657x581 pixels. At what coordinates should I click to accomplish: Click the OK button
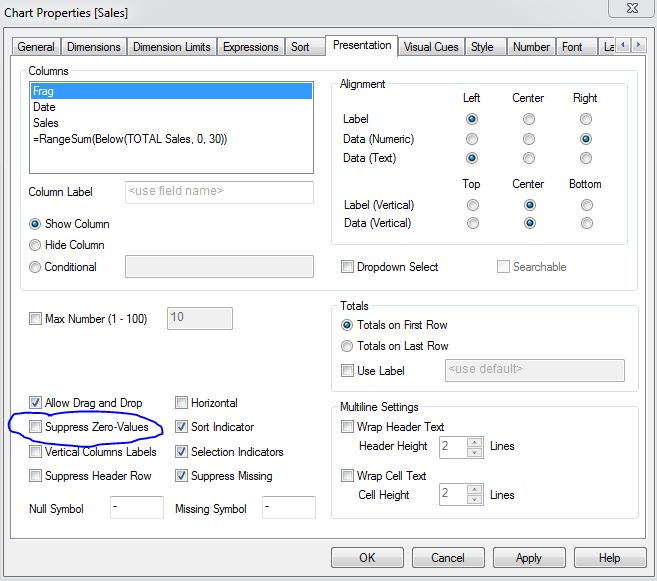(367, 558)
